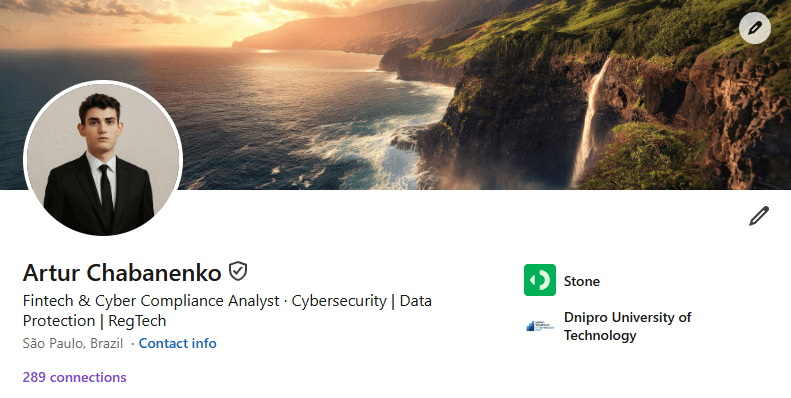Open the circular profile photo

point(103,157)
